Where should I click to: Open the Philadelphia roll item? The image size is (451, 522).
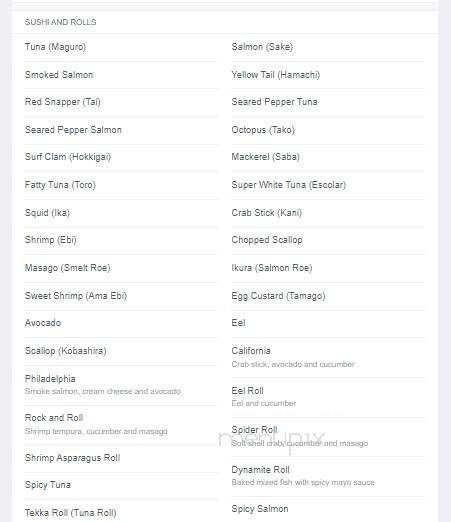click(x=121, y=385)
